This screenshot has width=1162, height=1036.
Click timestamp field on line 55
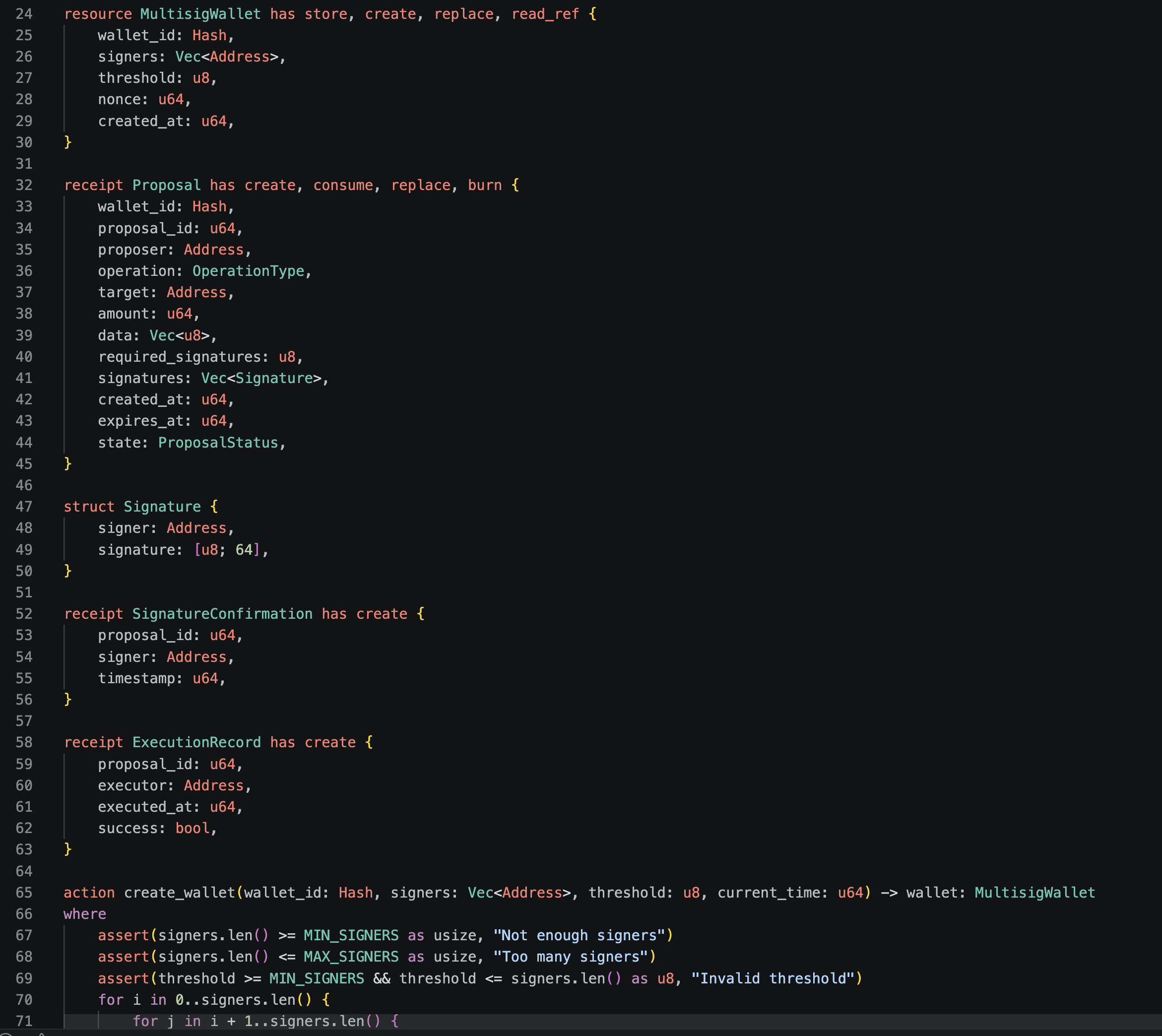pos(136,679)
